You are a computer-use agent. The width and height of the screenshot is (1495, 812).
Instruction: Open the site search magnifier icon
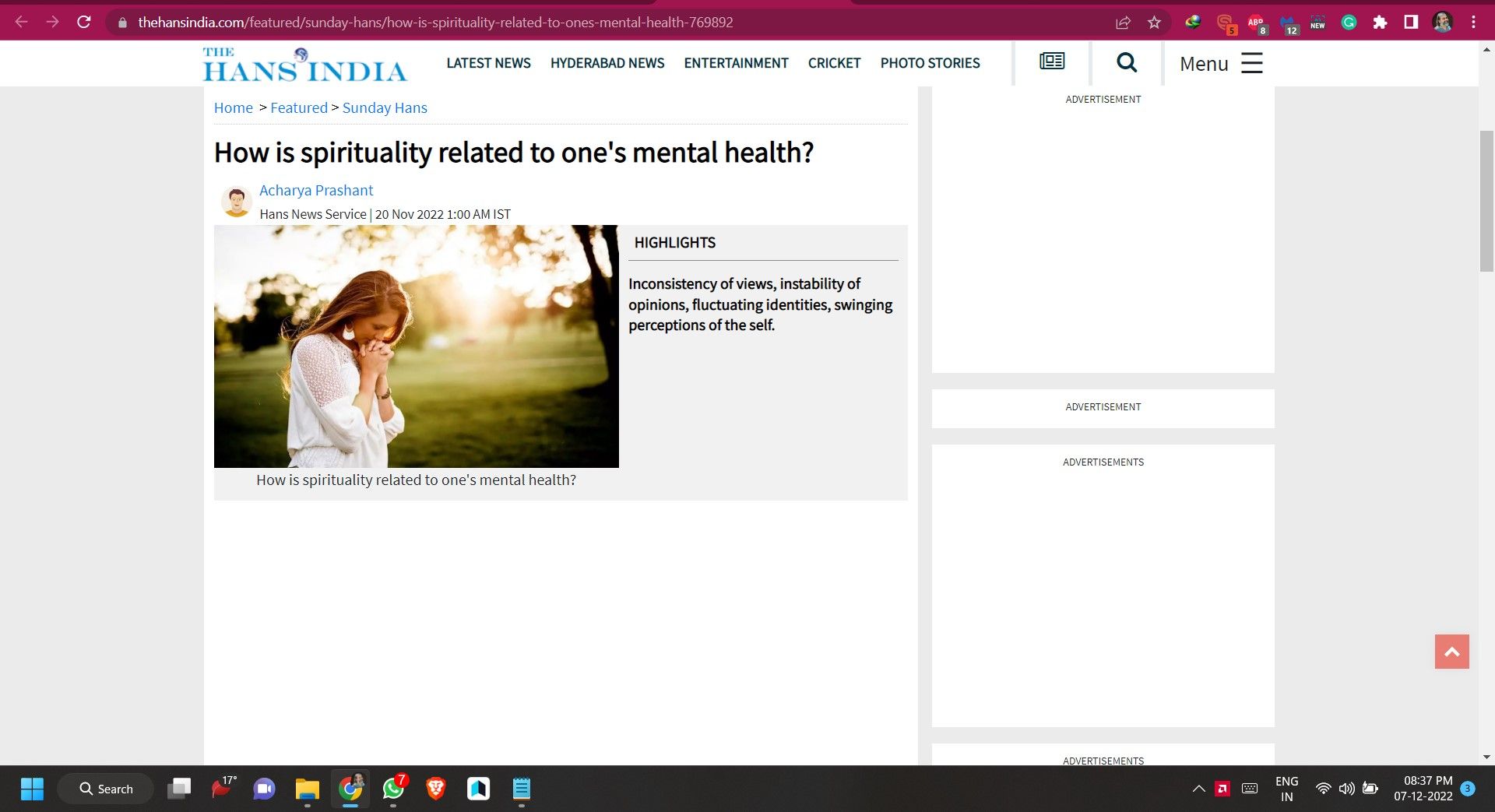[x=1126, y=62]
